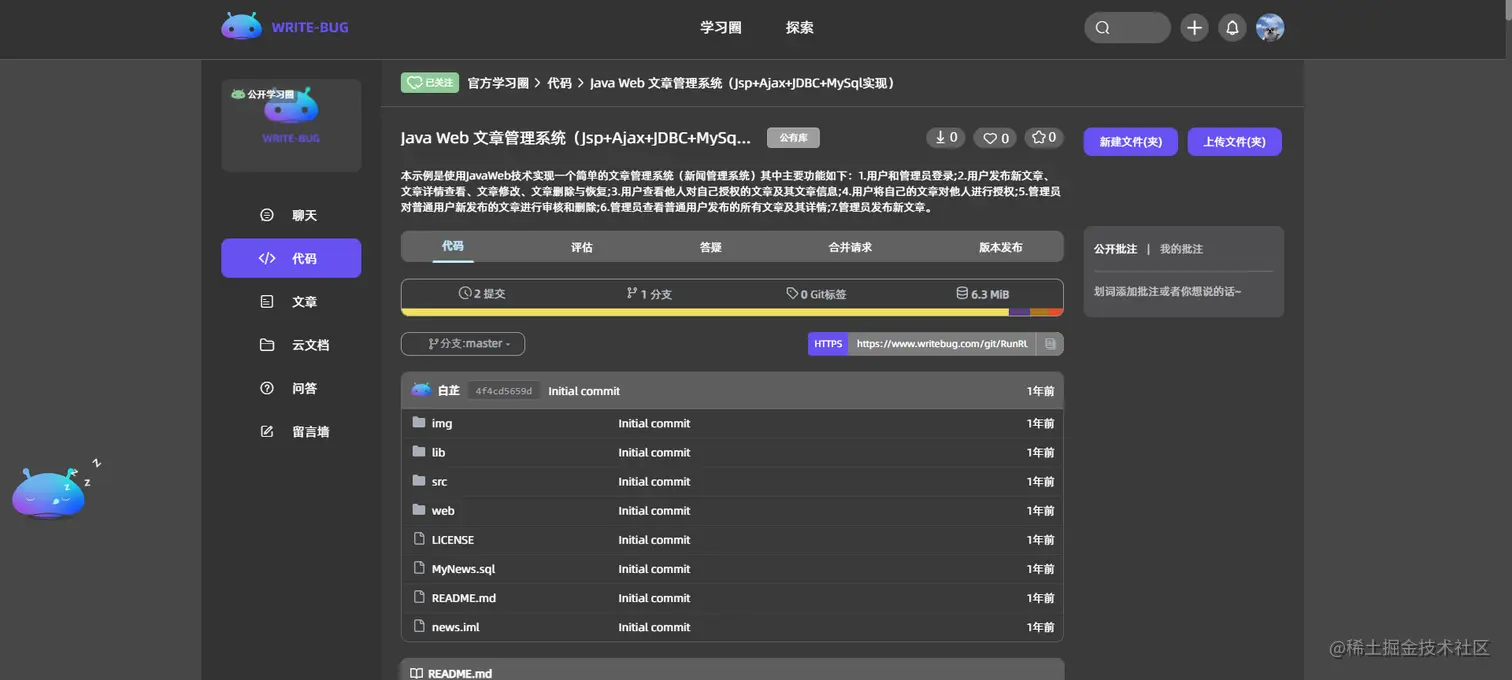1512x680 pixels.
Task: Click the download count icon button
Action: [945, 138]
